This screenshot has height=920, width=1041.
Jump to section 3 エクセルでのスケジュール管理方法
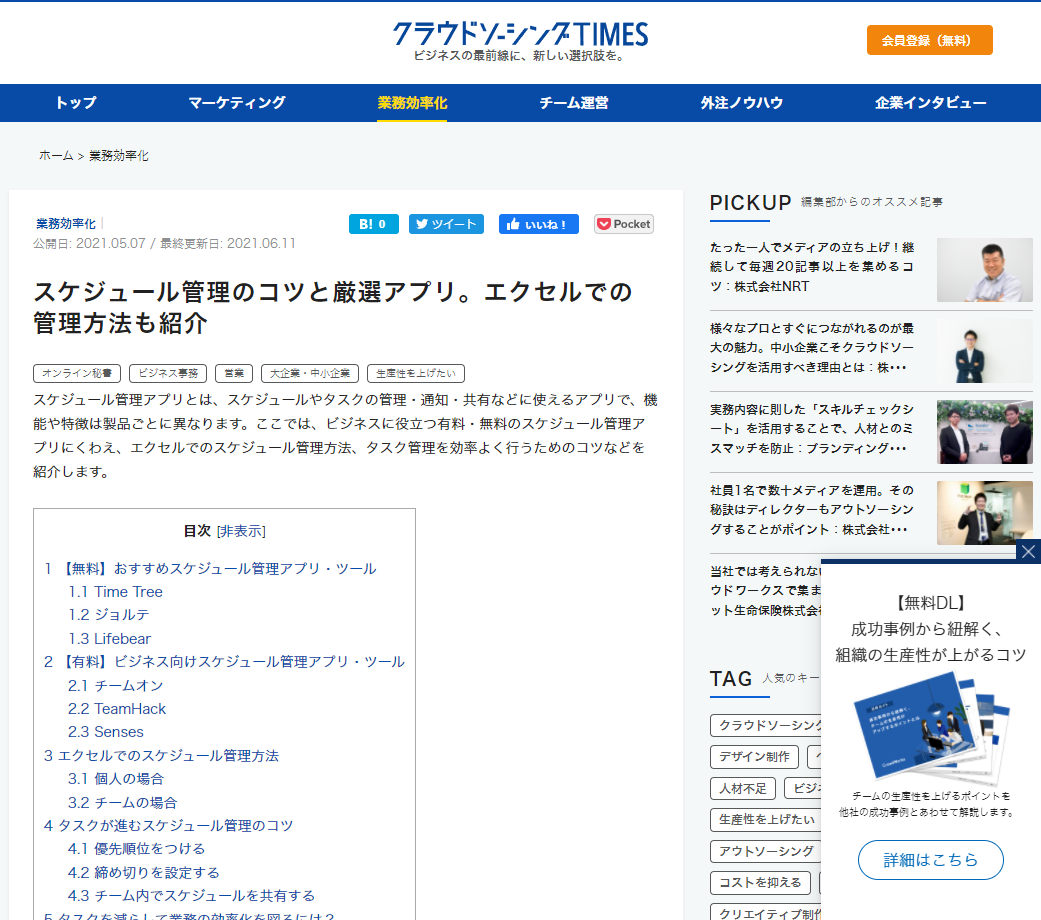161,755
